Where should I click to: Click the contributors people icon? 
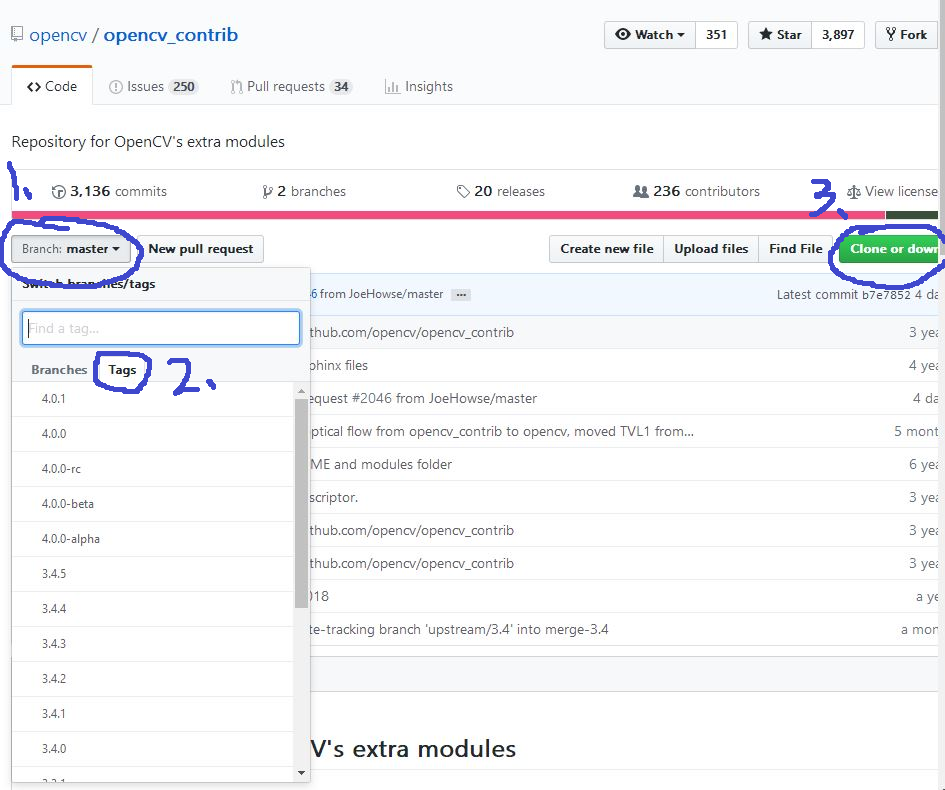[x=640, y=191]
